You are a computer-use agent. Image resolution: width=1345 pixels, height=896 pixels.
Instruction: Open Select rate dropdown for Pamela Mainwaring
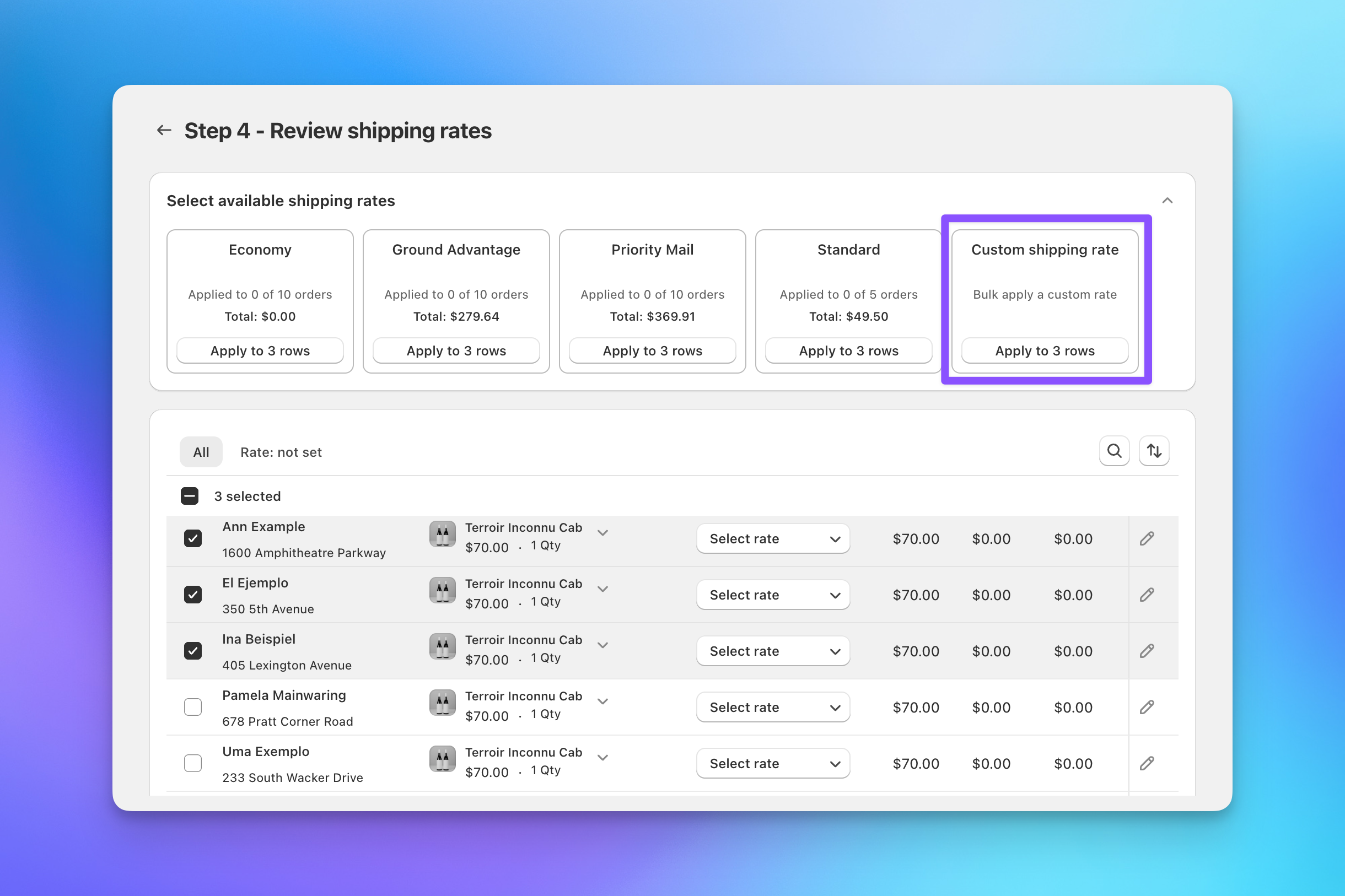click(x=773, y=708)
